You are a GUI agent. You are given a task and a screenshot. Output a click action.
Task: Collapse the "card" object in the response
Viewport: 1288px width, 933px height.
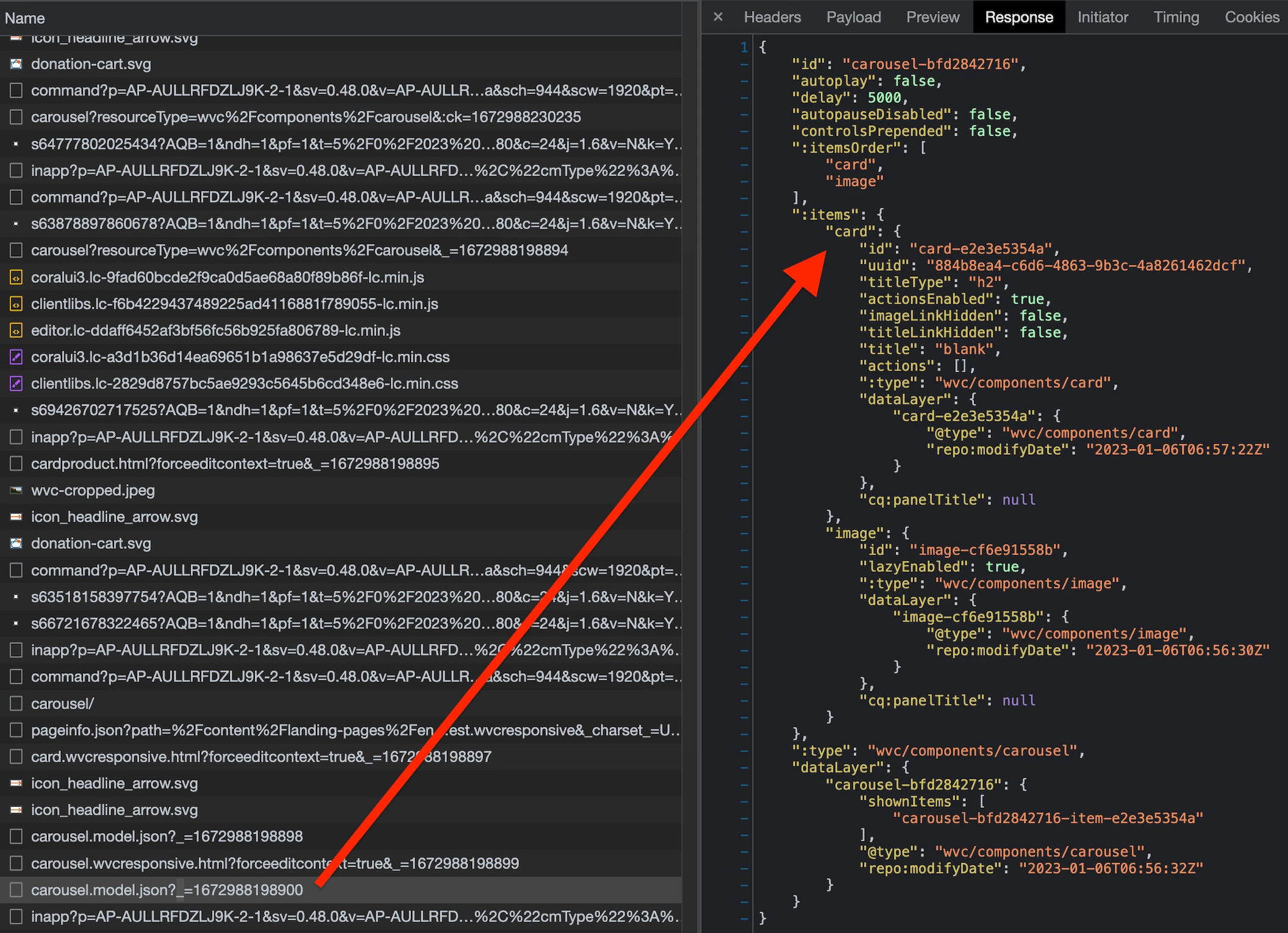744,232
